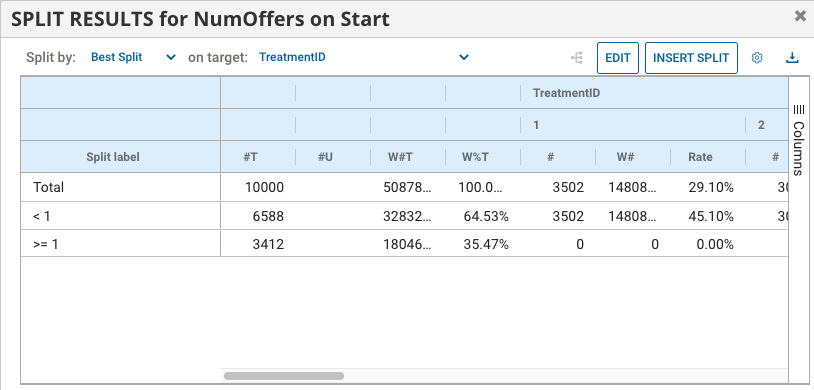Select the '< 1' split row
Viewport: 814px width, 390px height.
pos(404,216)
